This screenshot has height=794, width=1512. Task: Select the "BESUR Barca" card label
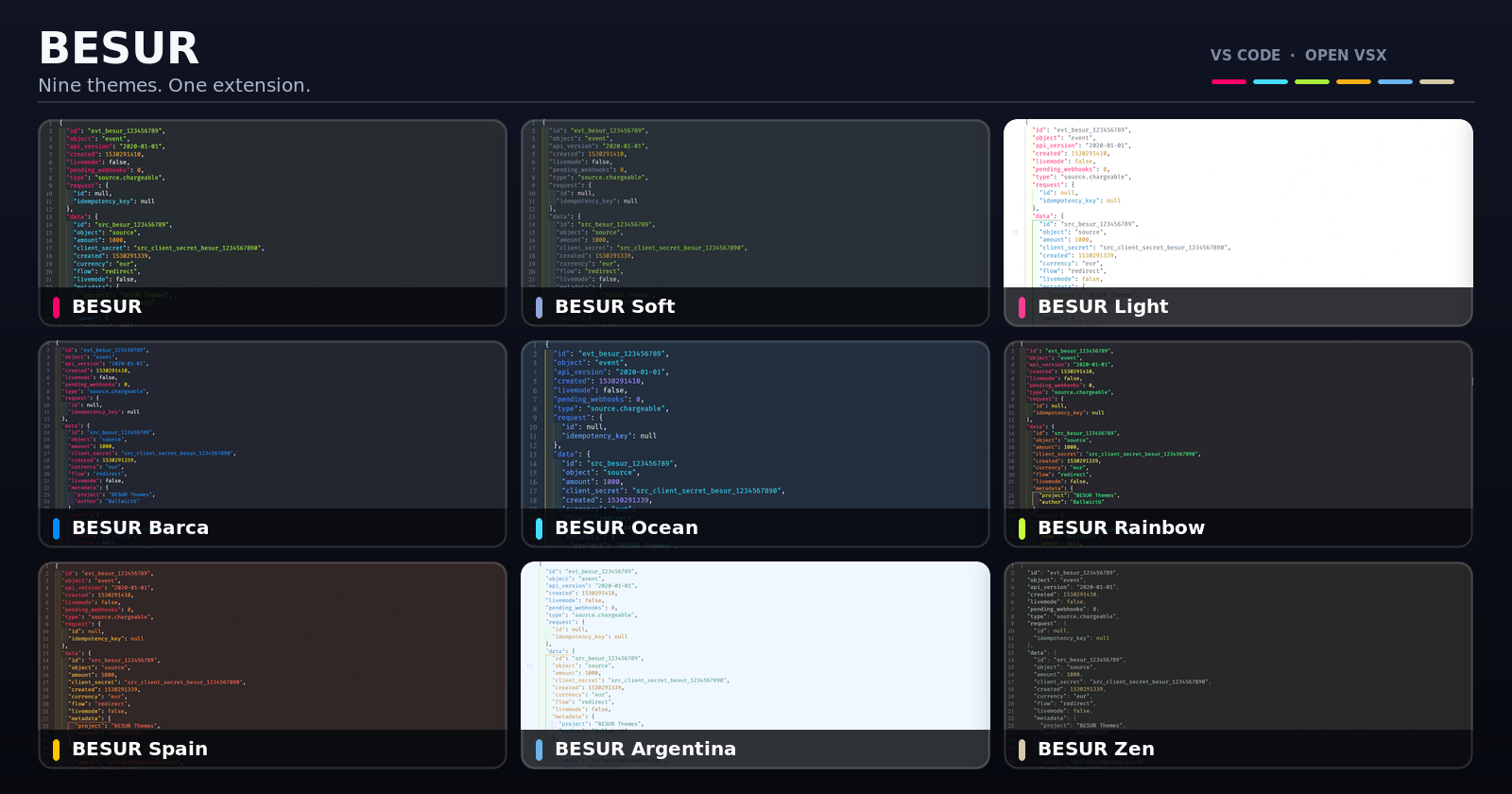tap(141, 527)
